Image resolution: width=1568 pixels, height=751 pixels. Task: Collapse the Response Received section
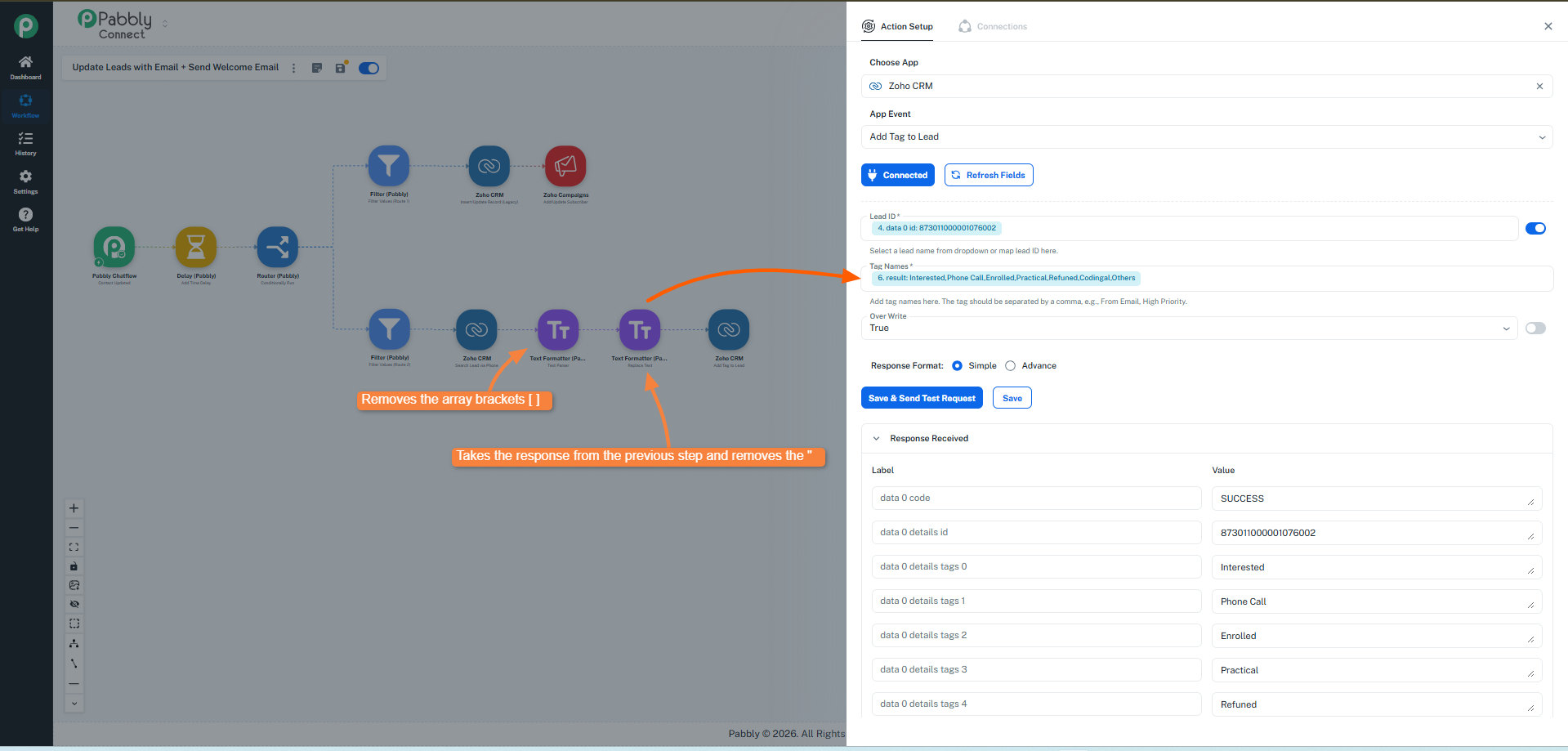tap(877, 439)
